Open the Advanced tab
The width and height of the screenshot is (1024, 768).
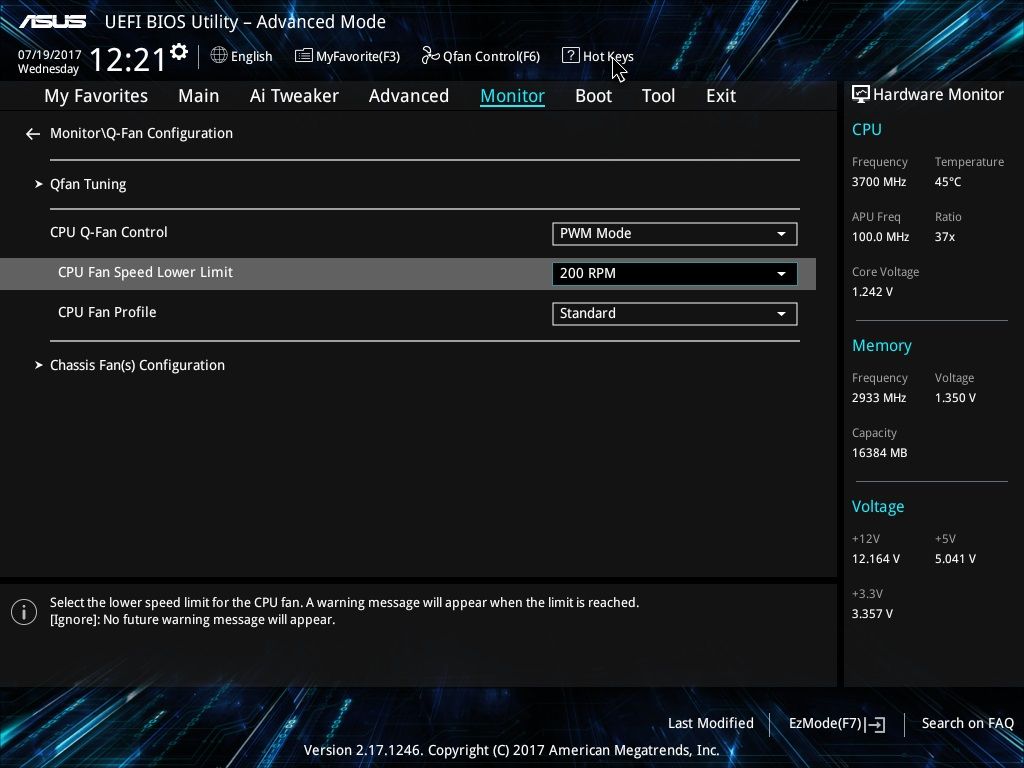point(409,96)
